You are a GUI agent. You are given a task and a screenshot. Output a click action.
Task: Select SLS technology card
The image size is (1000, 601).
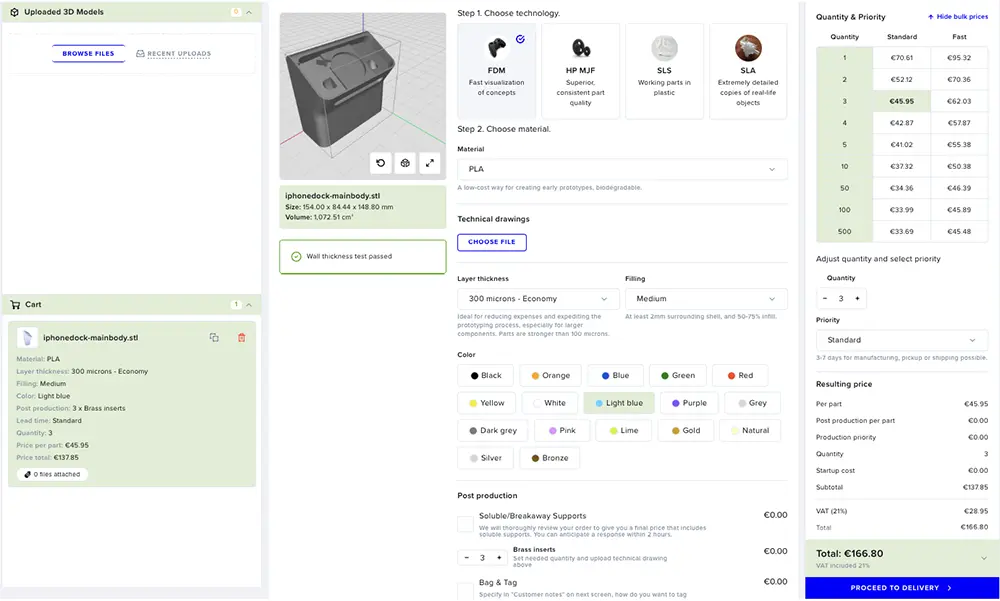664,71
